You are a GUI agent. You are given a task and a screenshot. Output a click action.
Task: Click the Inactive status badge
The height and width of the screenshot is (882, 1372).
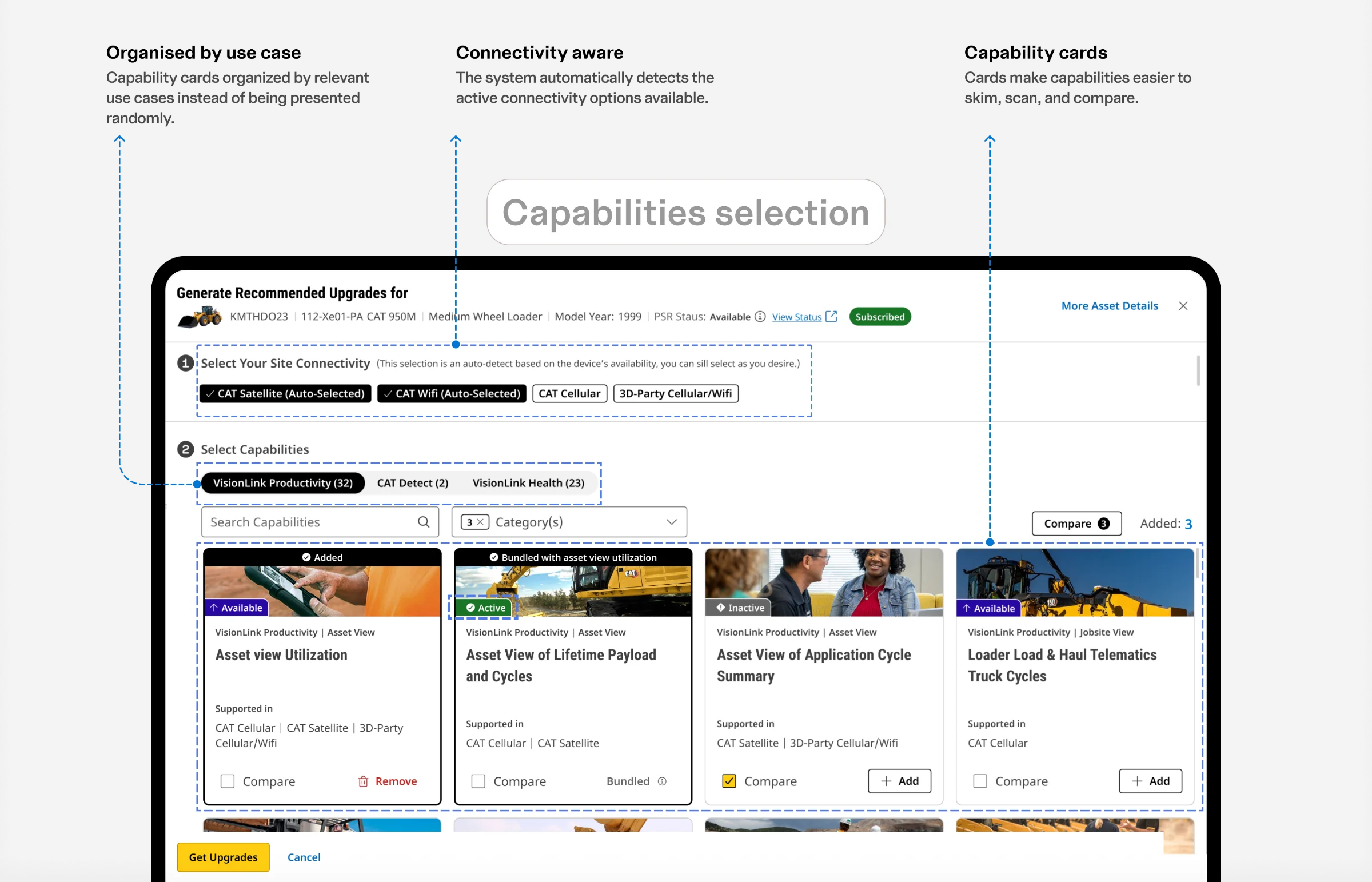pos(739,608)
